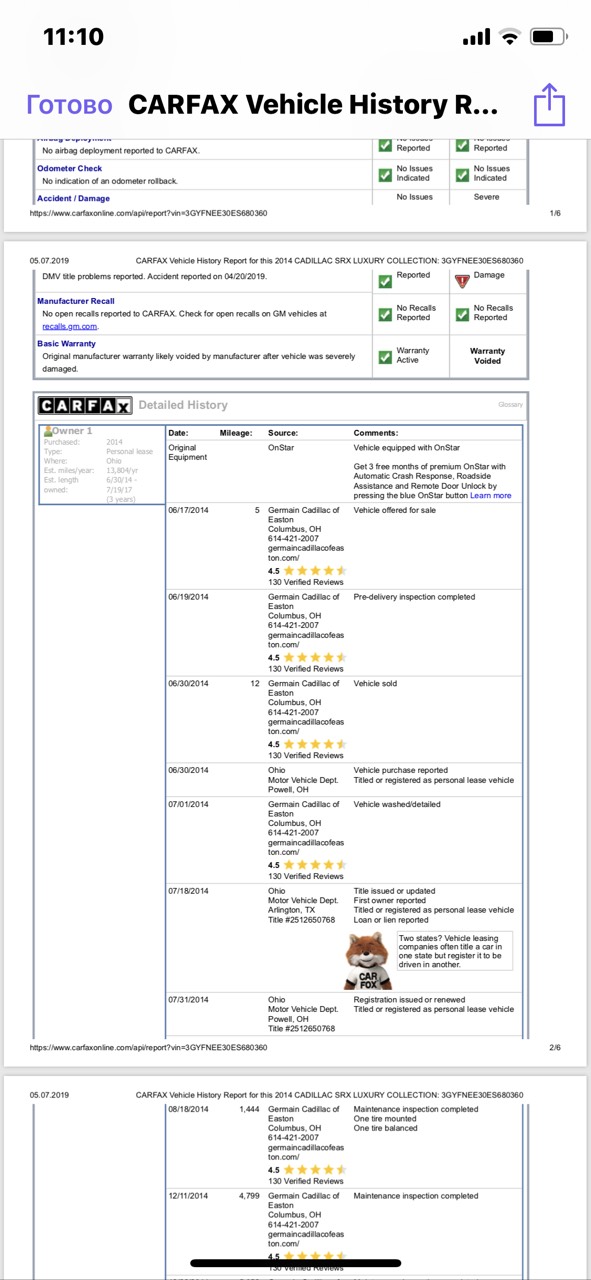
Task: Open Basic Warranty section heading
Action: tap(67, 343)
